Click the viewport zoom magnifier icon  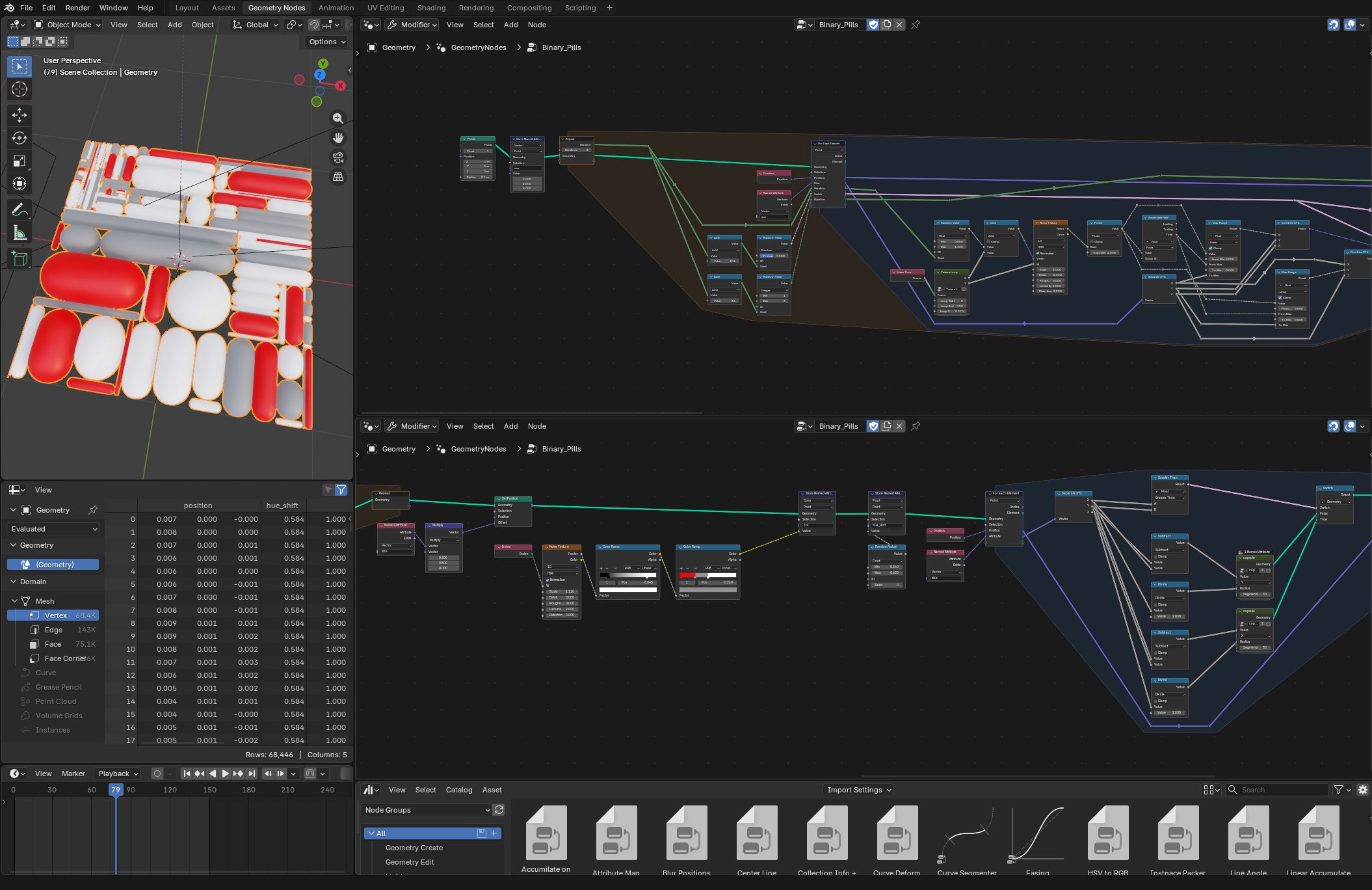point(338,118)
